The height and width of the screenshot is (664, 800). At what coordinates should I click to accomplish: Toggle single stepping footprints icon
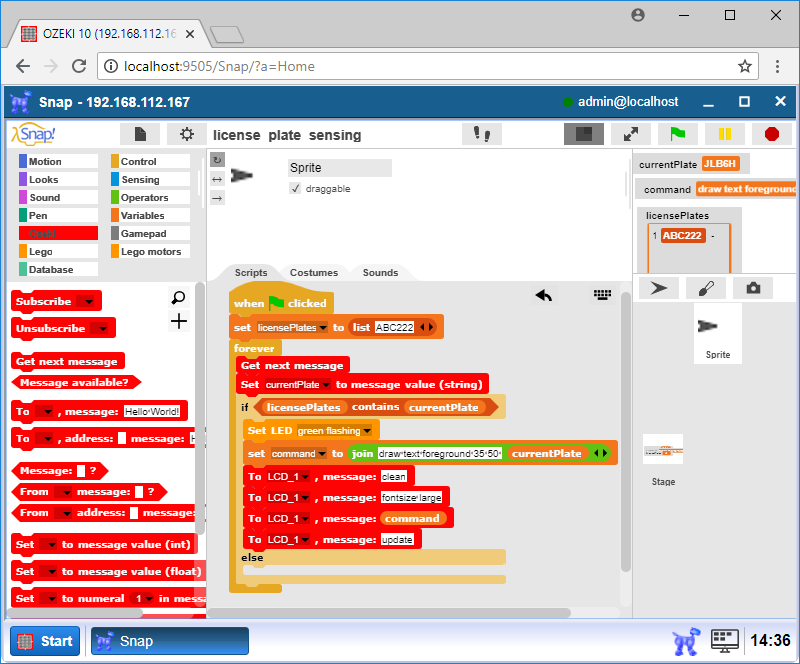(482, 134)
